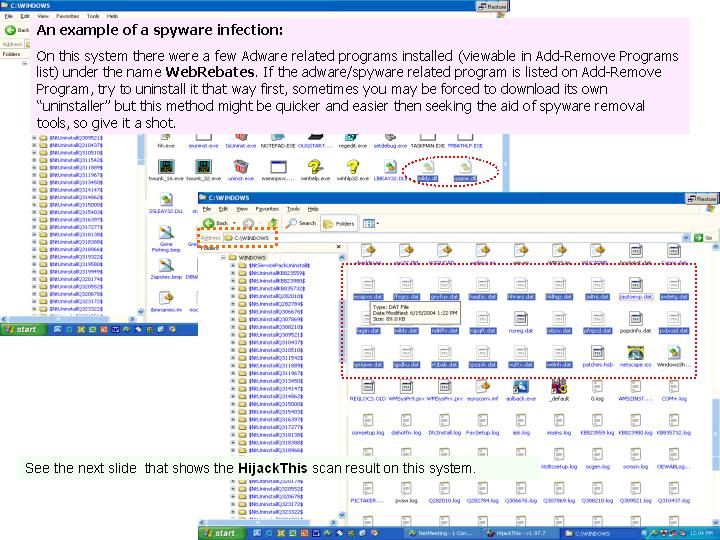
Task: Click the Forward arrow in front Explorer toolbar
Action: [248, 223]
